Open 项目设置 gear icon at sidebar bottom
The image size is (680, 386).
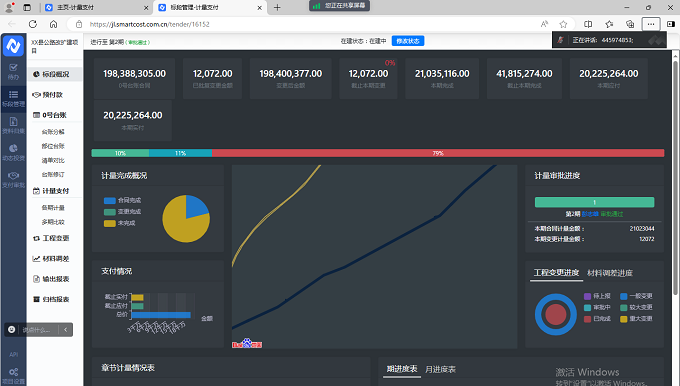coord(13,376)
